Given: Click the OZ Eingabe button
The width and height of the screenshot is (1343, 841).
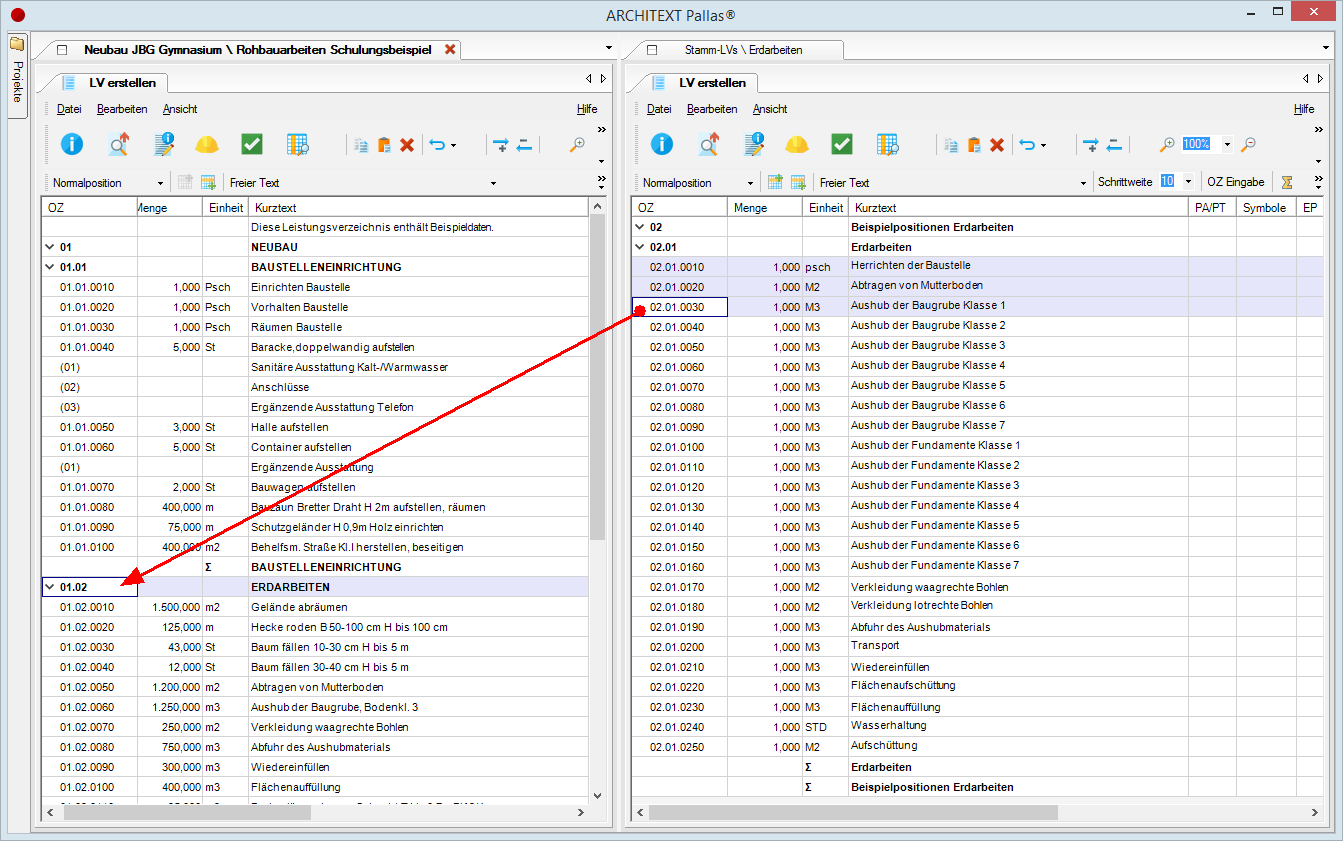Looking at the screenshot, I should 1235,183.
